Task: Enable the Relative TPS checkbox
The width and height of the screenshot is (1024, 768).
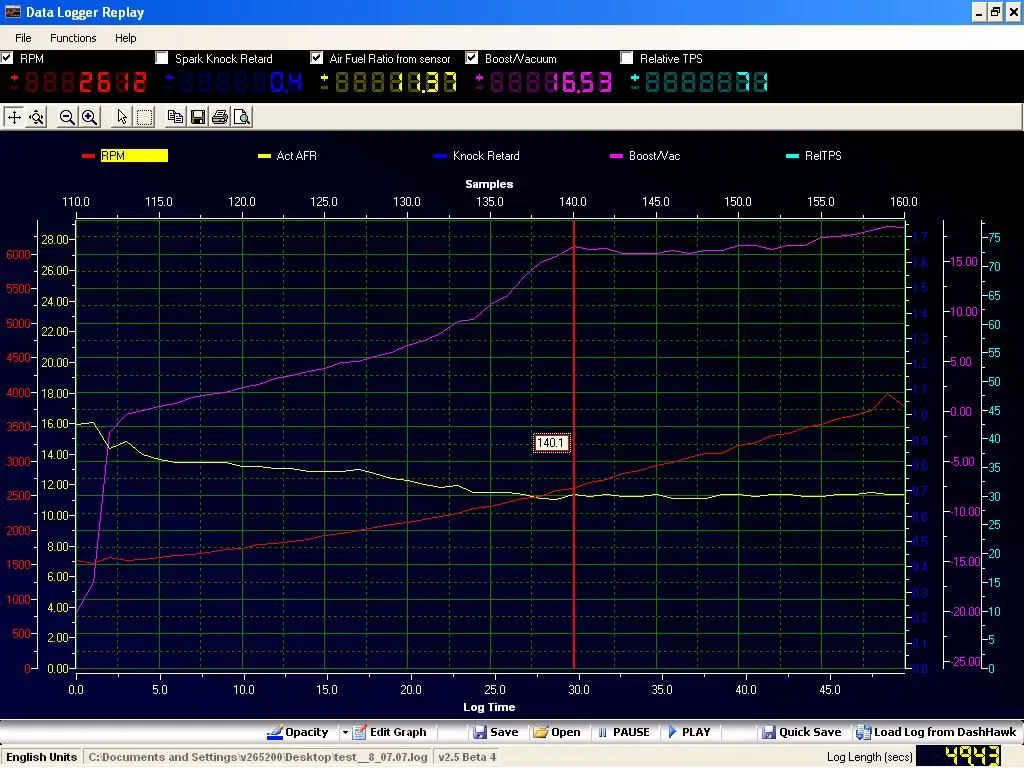Action: tap(627, 58)
